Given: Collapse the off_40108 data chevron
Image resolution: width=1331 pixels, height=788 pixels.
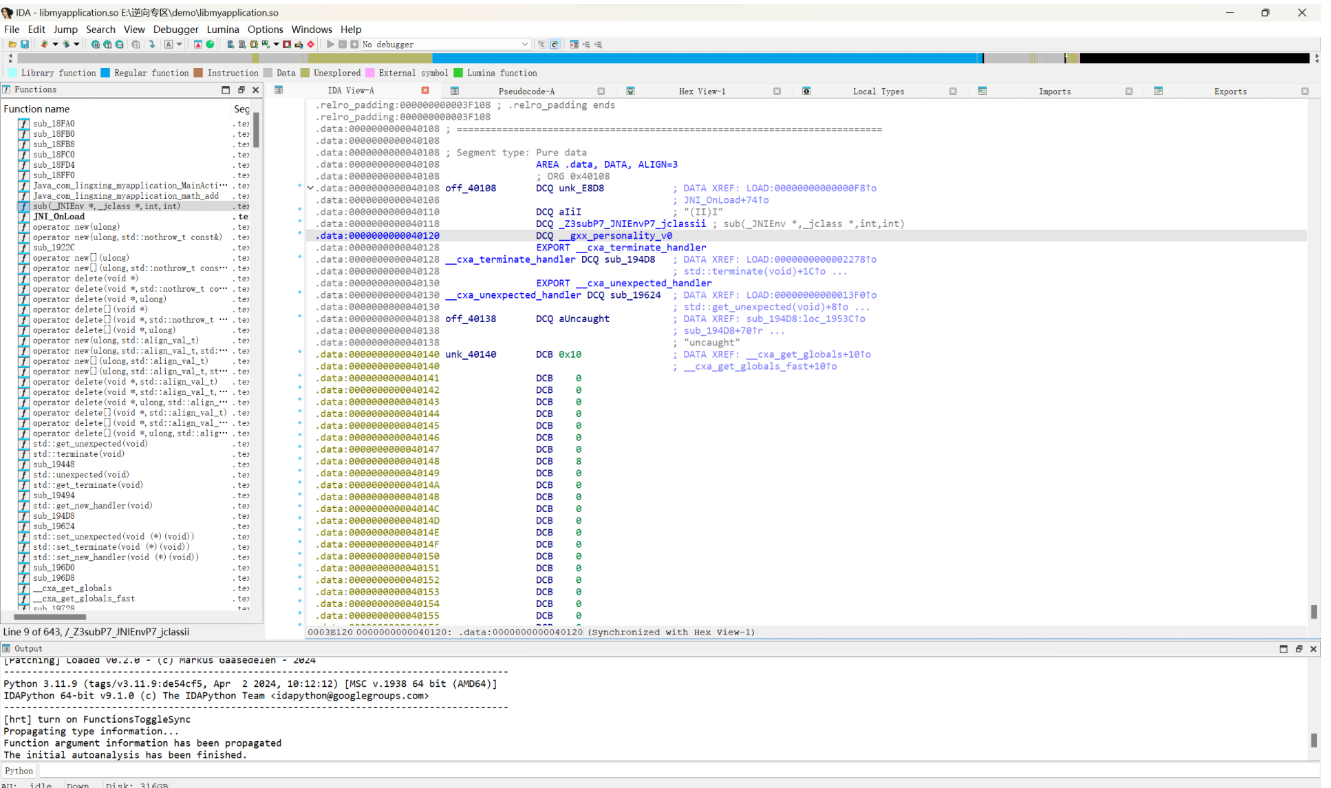Looking at the screenshot, I should point(309,188).
